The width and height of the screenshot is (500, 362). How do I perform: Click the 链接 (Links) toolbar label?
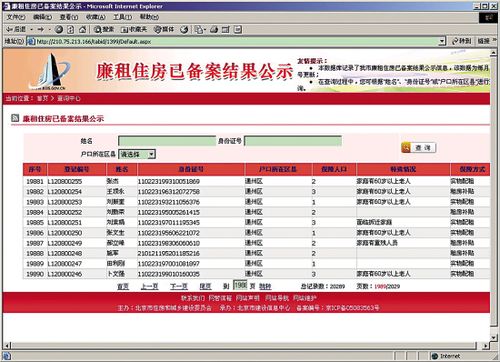pos(484,41)
